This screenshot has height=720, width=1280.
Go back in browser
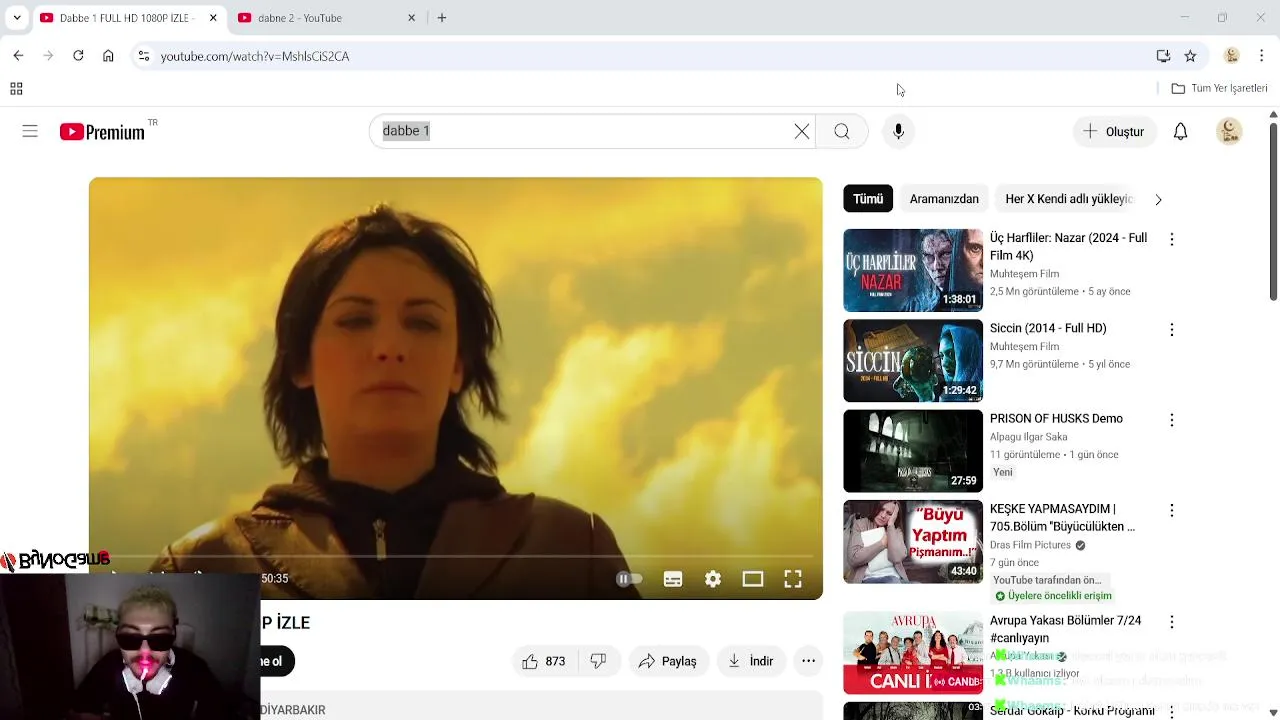tap(18, 56)
